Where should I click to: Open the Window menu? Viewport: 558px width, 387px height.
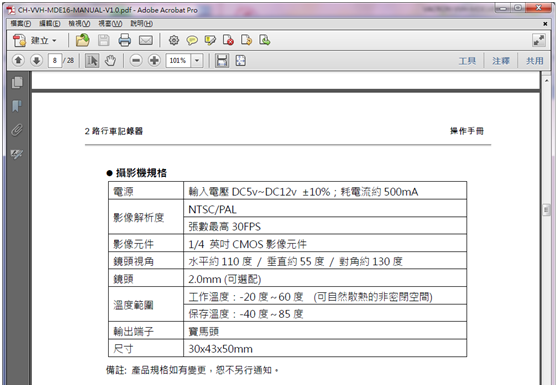click(110, 24)
